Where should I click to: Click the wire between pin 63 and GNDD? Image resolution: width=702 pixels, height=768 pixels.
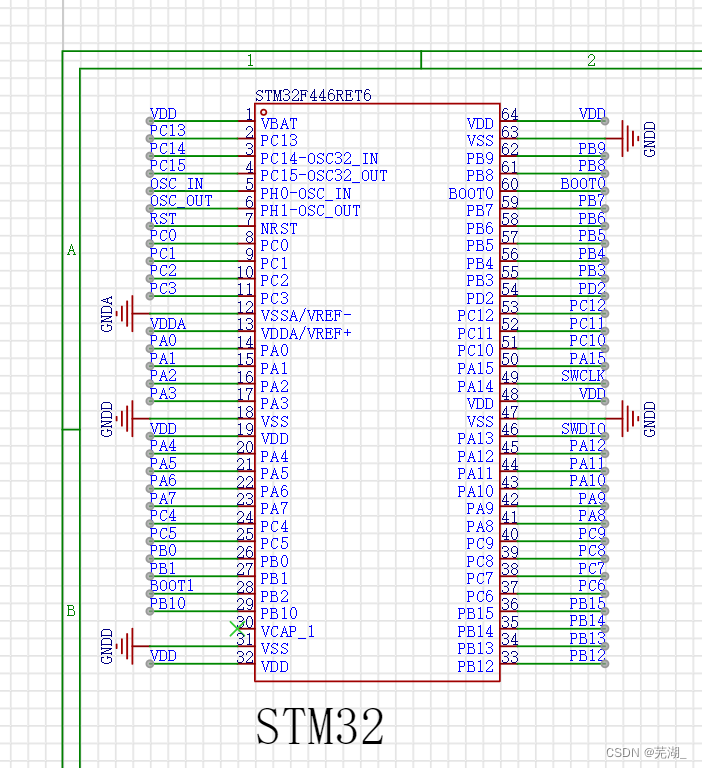pos(561,139)
